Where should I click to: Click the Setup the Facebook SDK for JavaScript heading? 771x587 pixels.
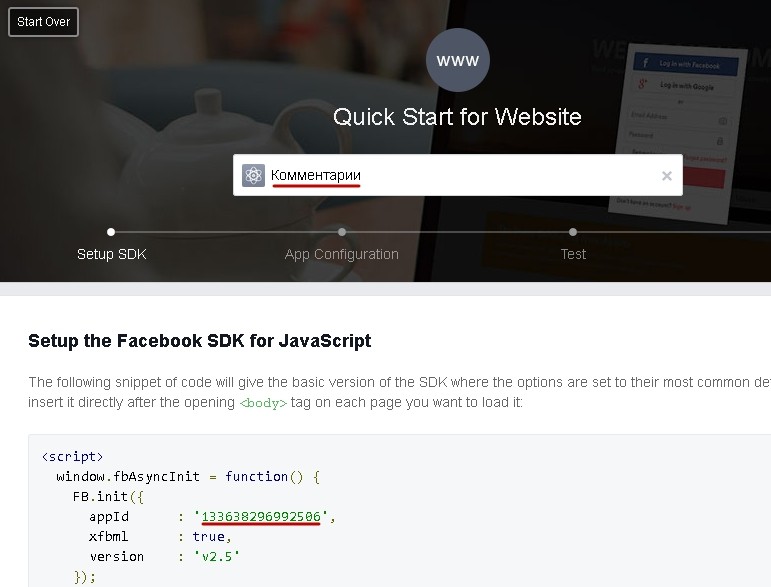click(200, 341)
